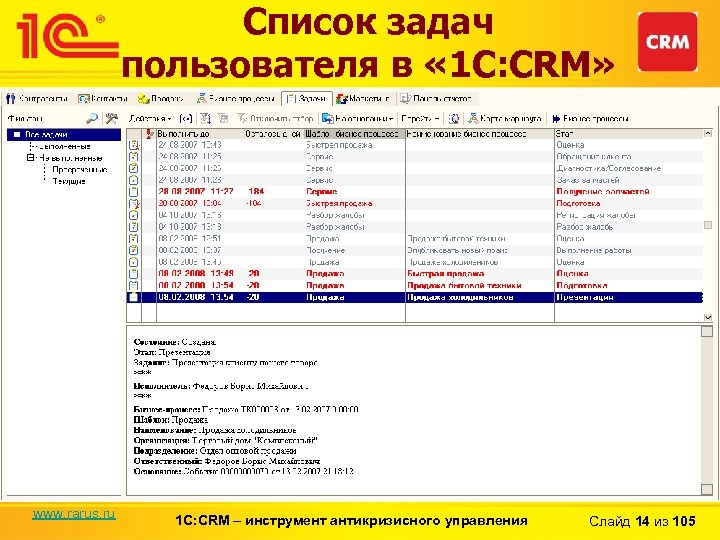
Task: Click task icon of Выполнение работы row
Action: (133, 250)
